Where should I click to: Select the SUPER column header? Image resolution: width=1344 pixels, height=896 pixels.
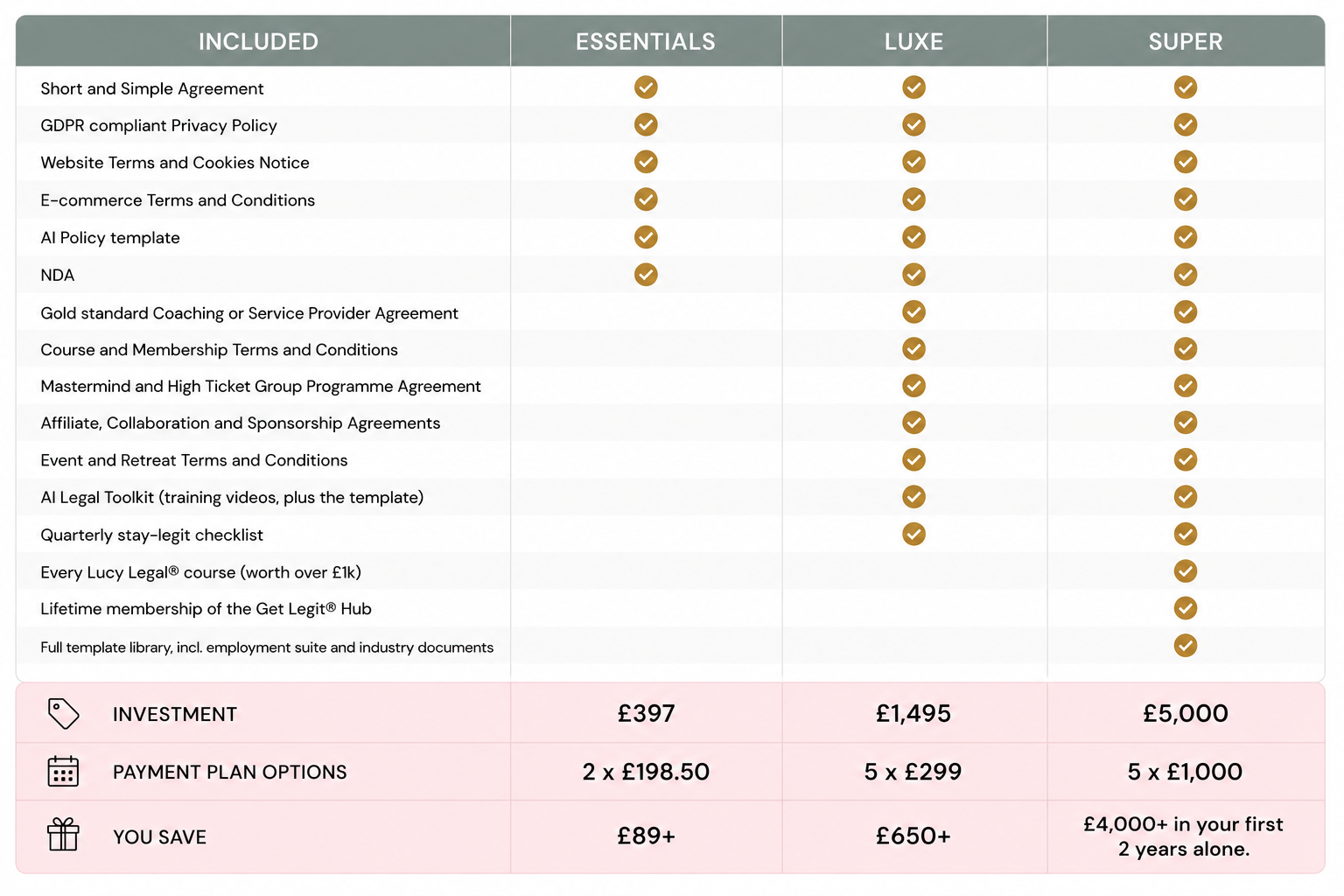tap(1186, 41)
